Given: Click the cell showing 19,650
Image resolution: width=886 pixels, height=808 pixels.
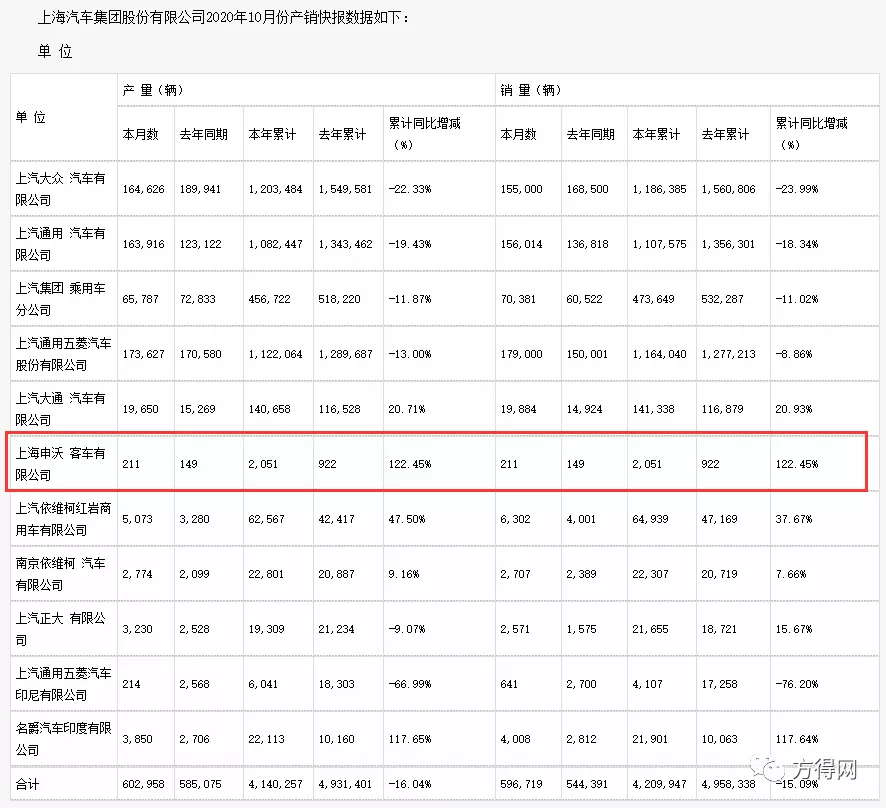Looking at the screenshot, I should click(140, 409).
